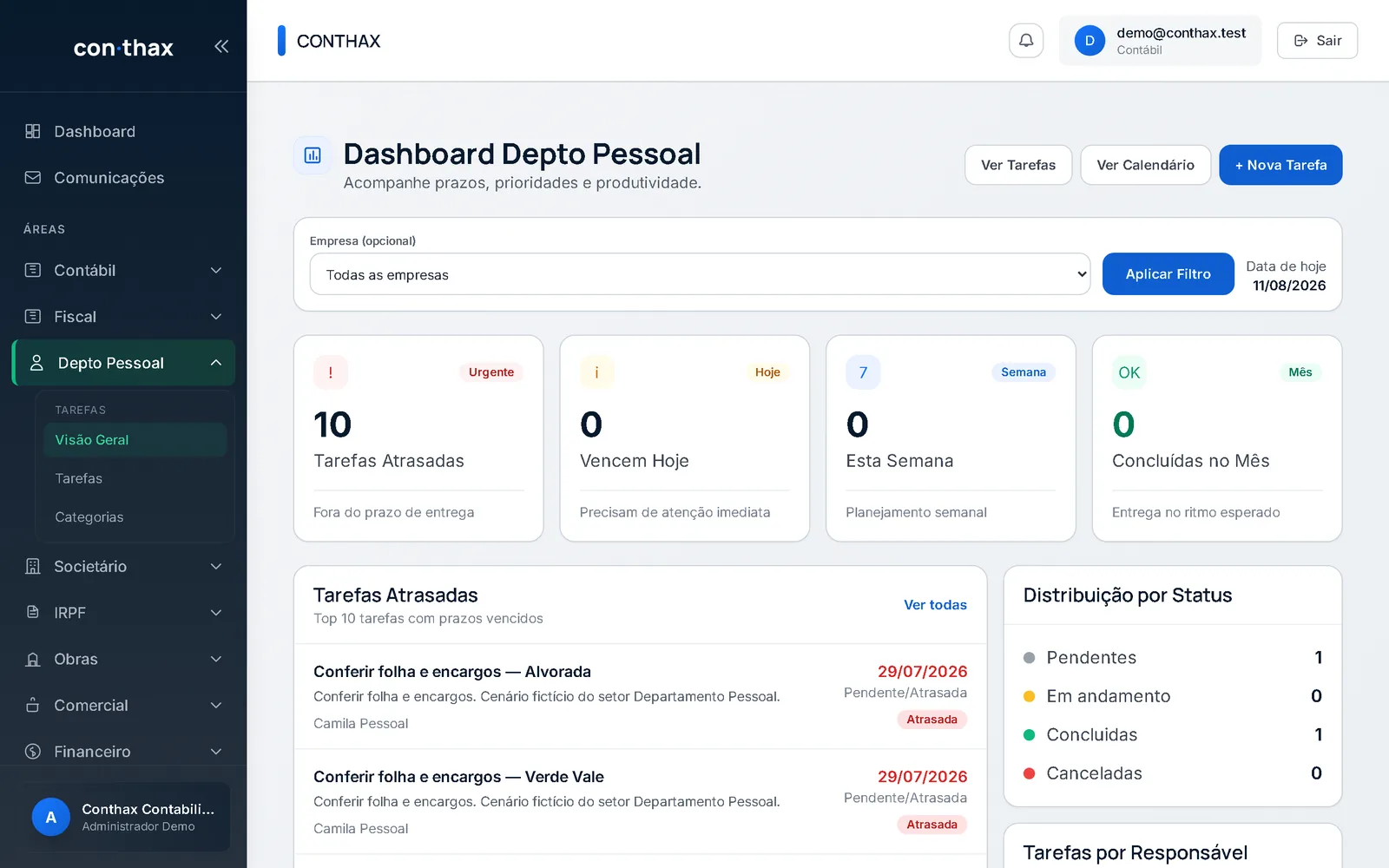Image resolution: width=1389 pixels, height=868 pixels.
Task: Click the Semana badge
Action: pos(1024,372)
